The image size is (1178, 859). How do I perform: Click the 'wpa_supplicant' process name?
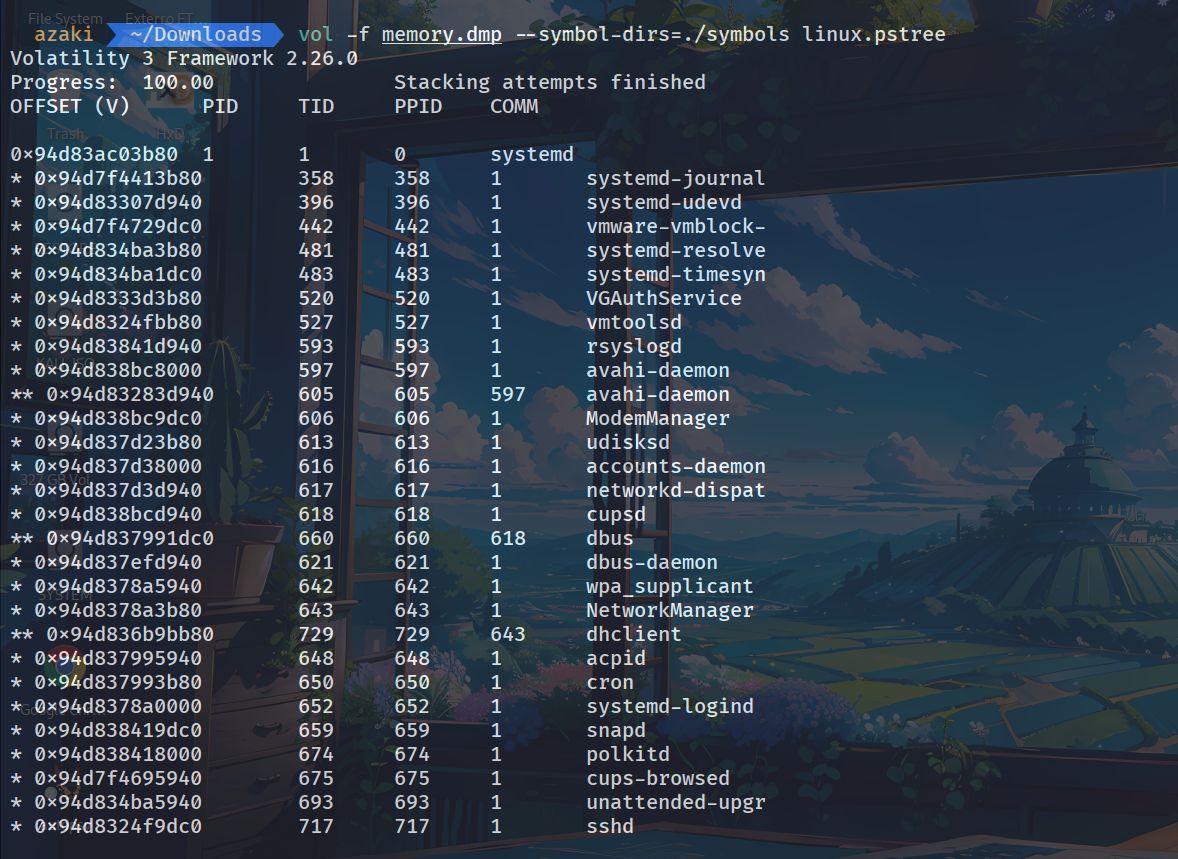click(x=670, y=588)
